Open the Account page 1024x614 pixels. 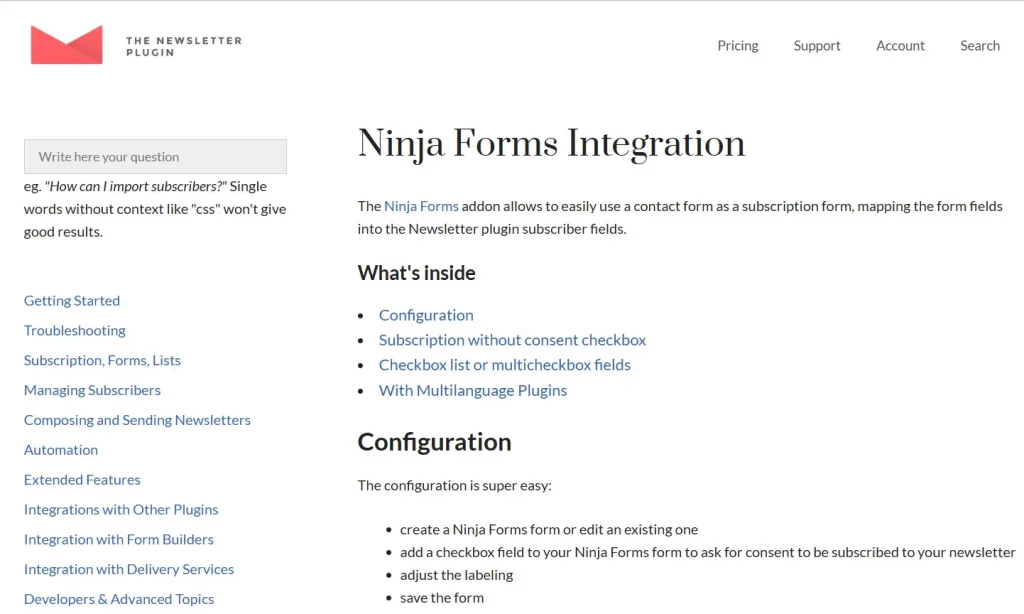900,46
